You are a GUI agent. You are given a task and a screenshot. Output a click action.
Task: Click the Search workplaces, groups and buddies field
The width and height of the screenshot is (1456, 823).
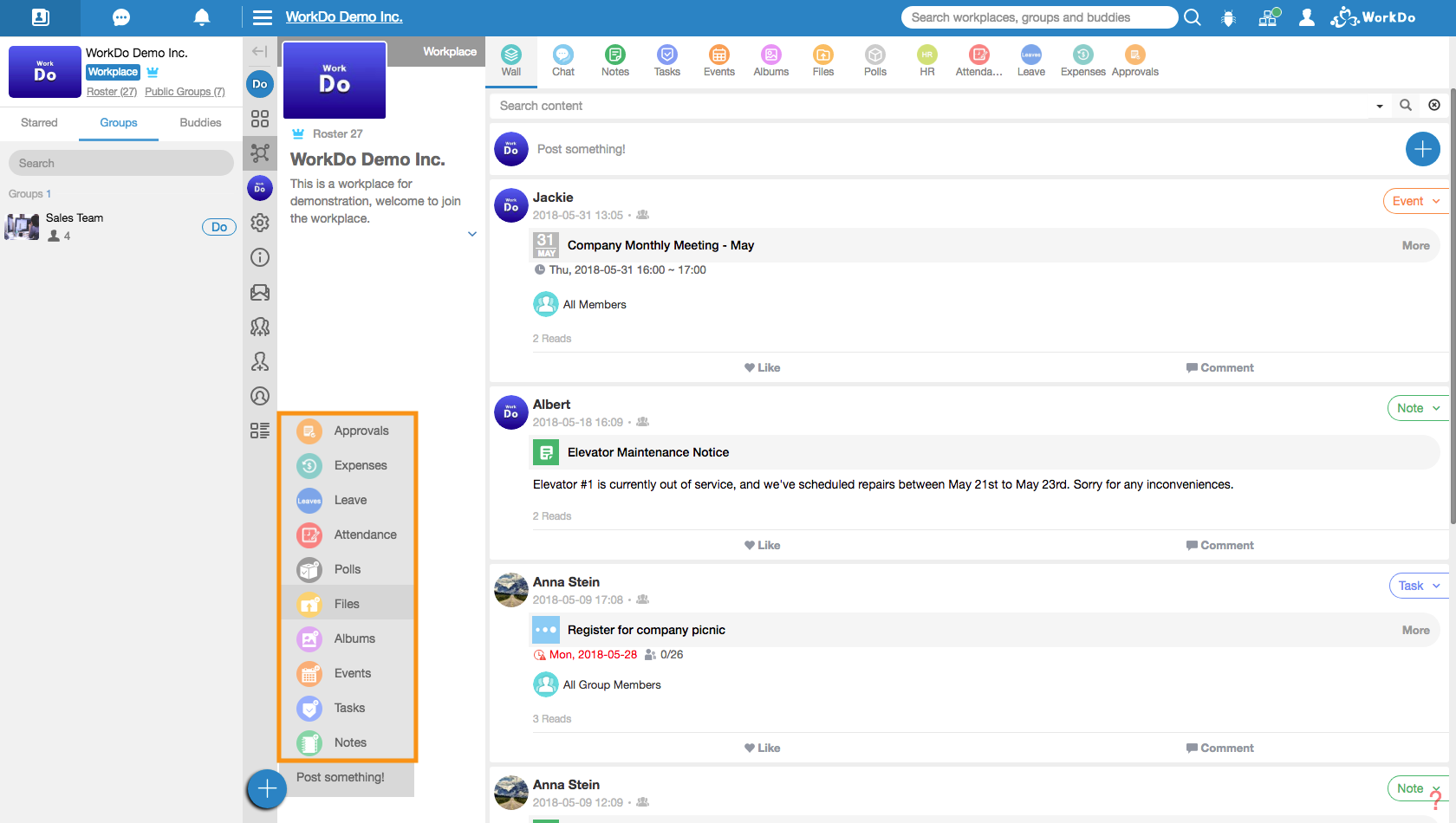[x=1039, y=17]
